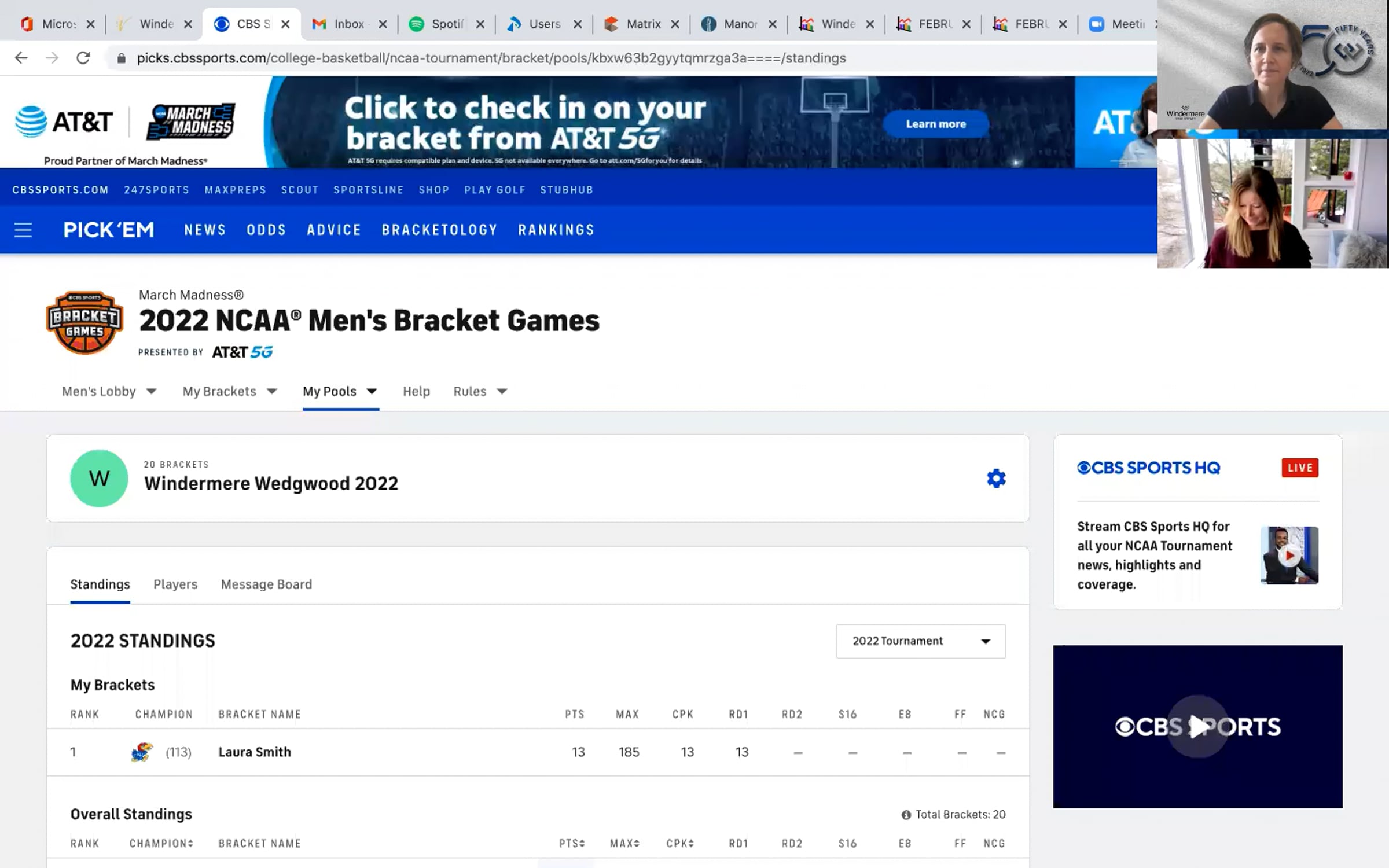The width and height of the screenshot is (1389, 868).
Task: Close the Manor tab
Action: pos(772,24)
